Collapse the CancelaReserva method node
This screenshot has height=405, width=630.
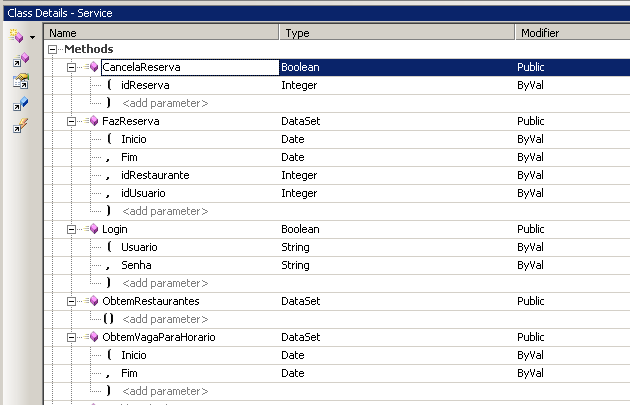tap(72, 67)
